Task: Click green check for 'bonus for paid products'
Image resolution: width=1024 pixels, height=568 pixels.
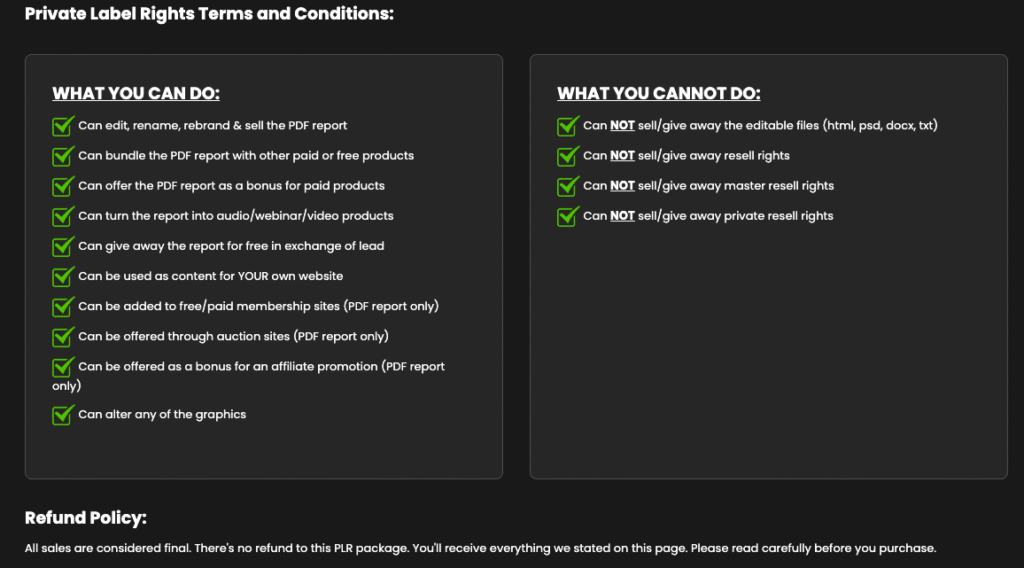Action: point(63,185)
